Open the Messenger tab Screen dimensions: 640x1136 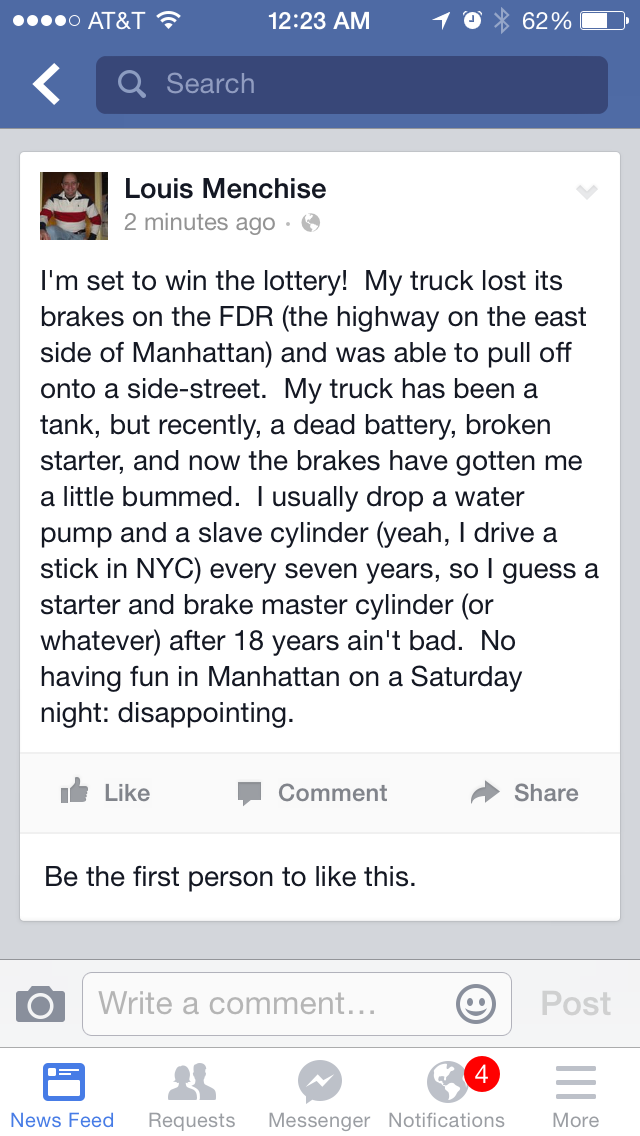point(319,1096)
